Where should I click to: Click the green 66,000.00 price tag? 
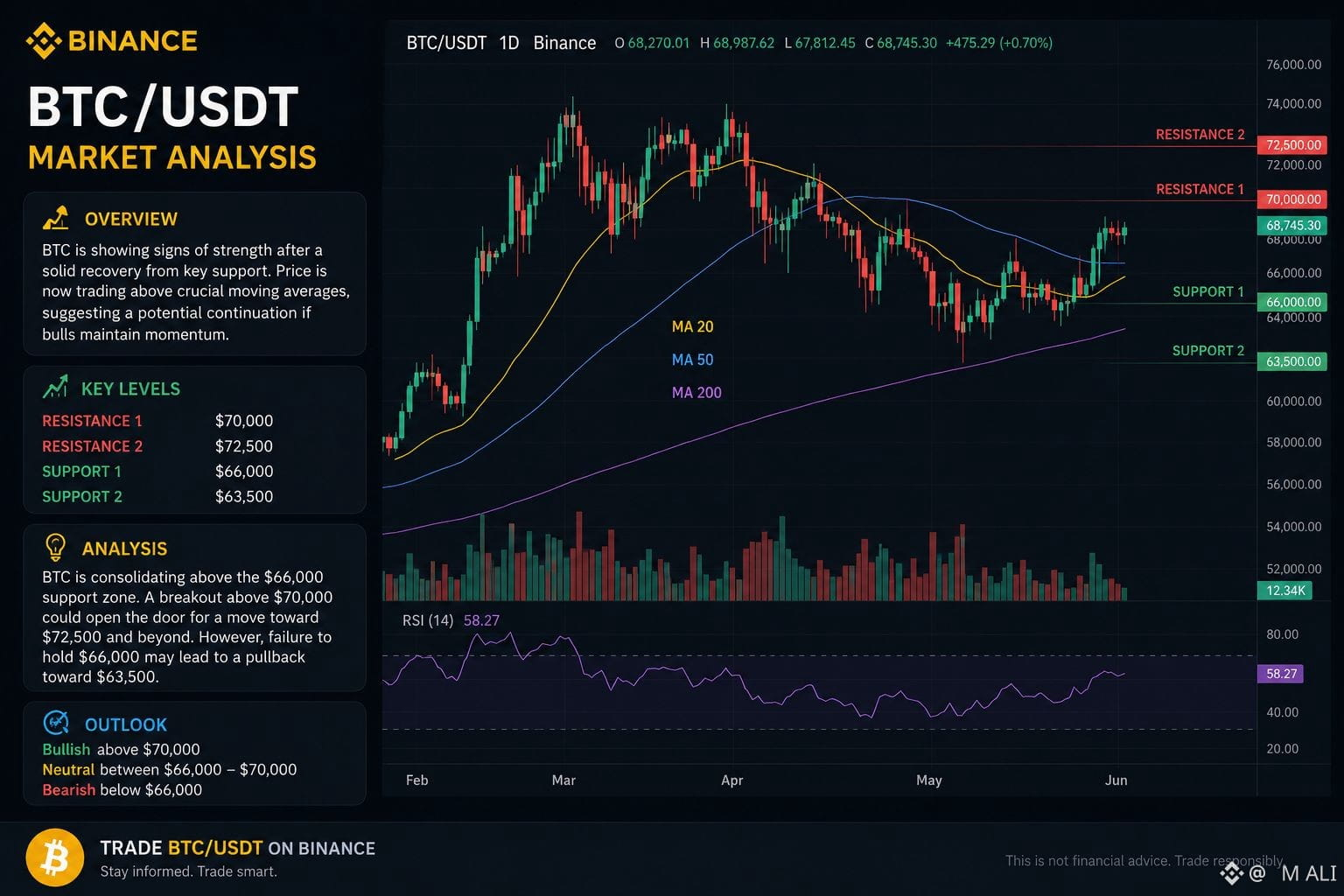coord(1292,302)
